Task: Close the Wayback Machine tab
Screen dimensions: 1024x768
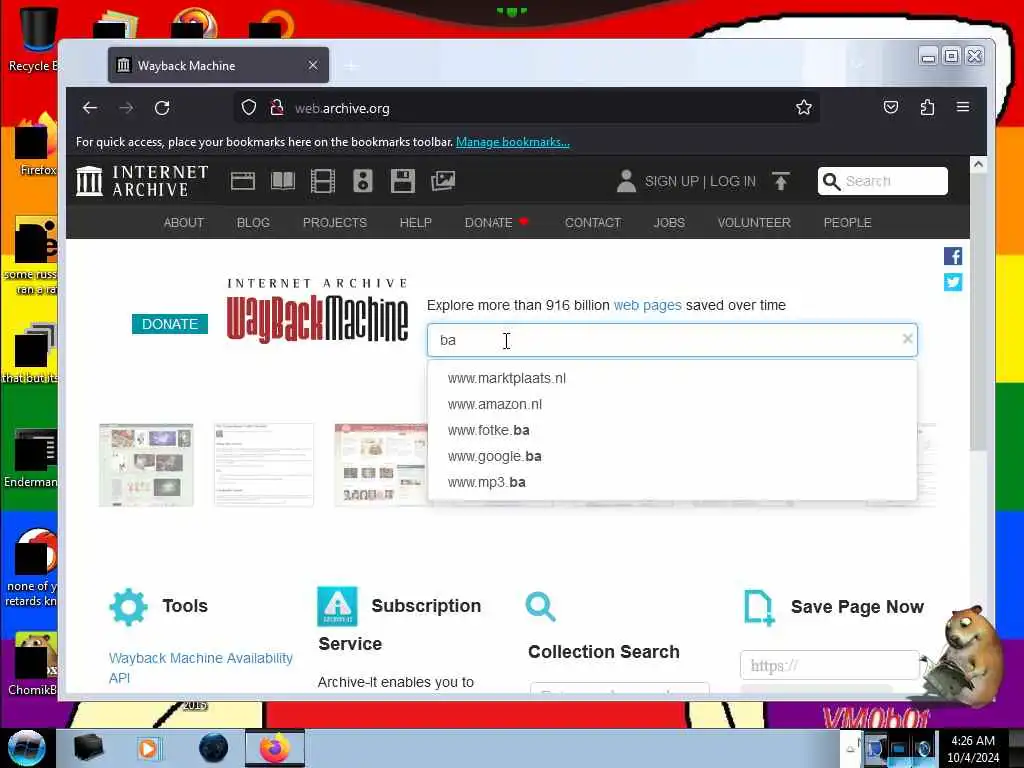Action: point(313,65)
